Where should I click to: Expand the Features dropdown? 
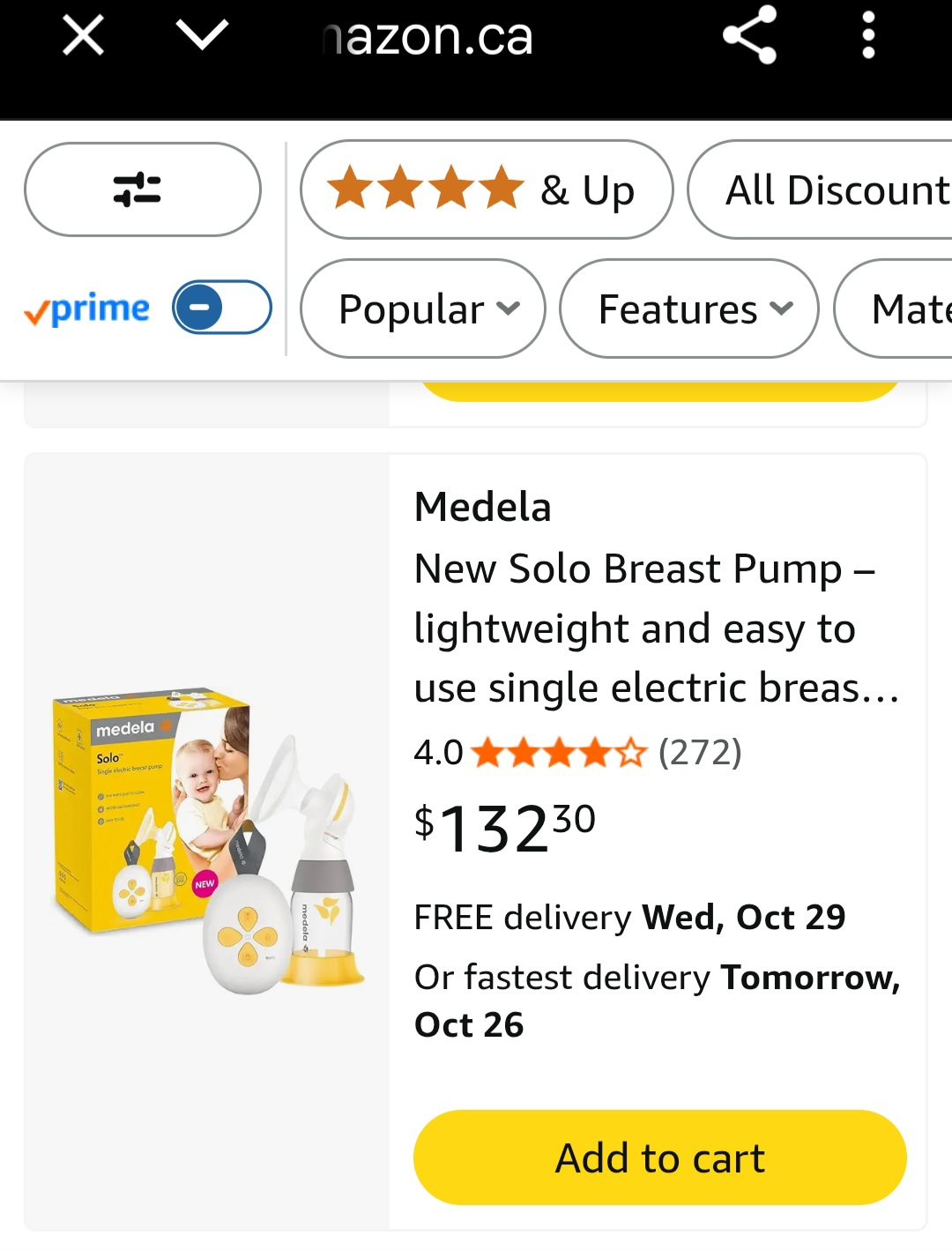point(688,309)
